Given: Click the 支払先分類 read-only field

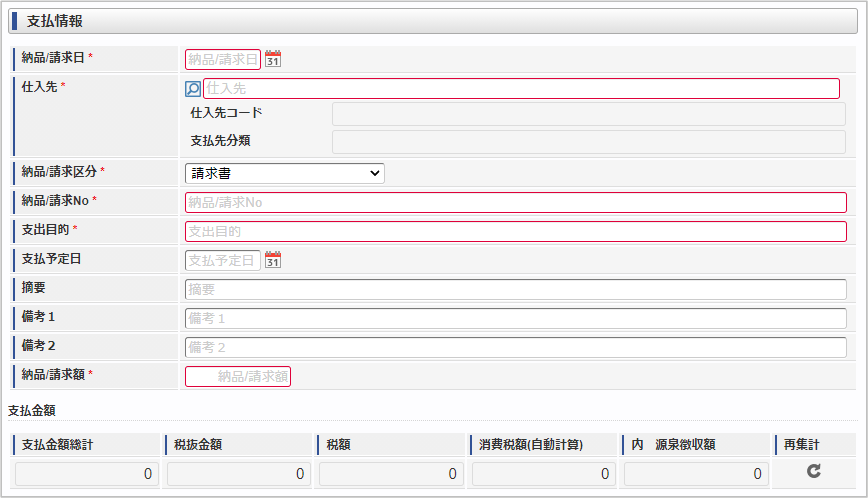Looking at the screenshot, I should pyautogui.click(x=588, y=142).
